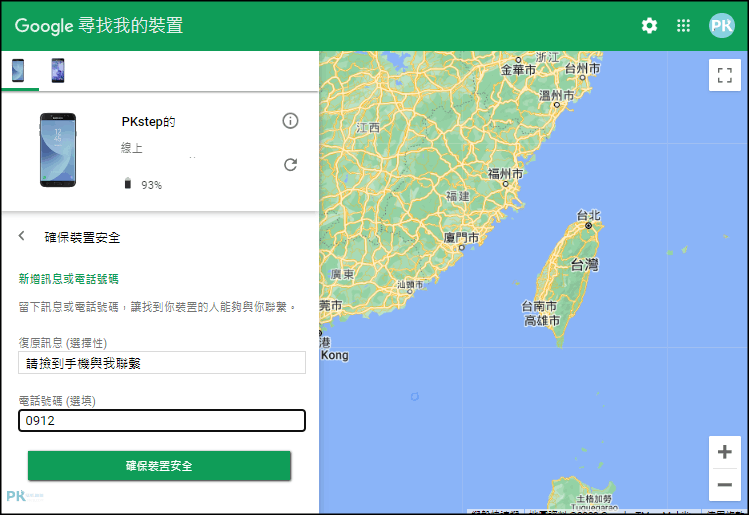Click the phone number field
This screenshot has height=515, width=749.
coord(162,420)
